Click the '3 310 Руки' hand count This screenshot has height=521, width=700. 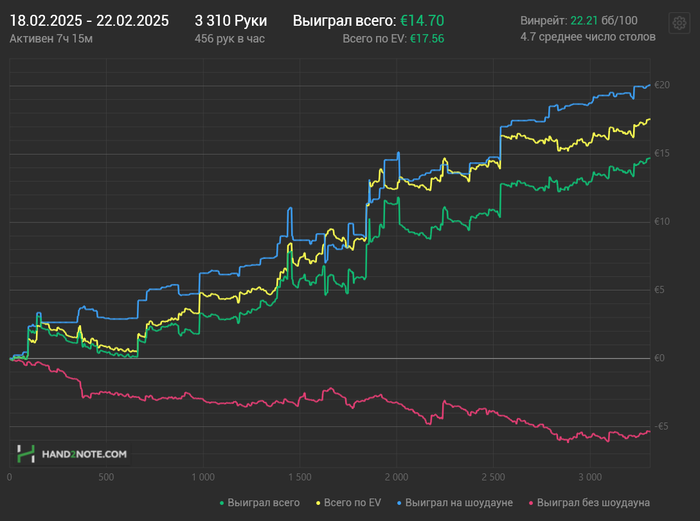click(231, 21)
